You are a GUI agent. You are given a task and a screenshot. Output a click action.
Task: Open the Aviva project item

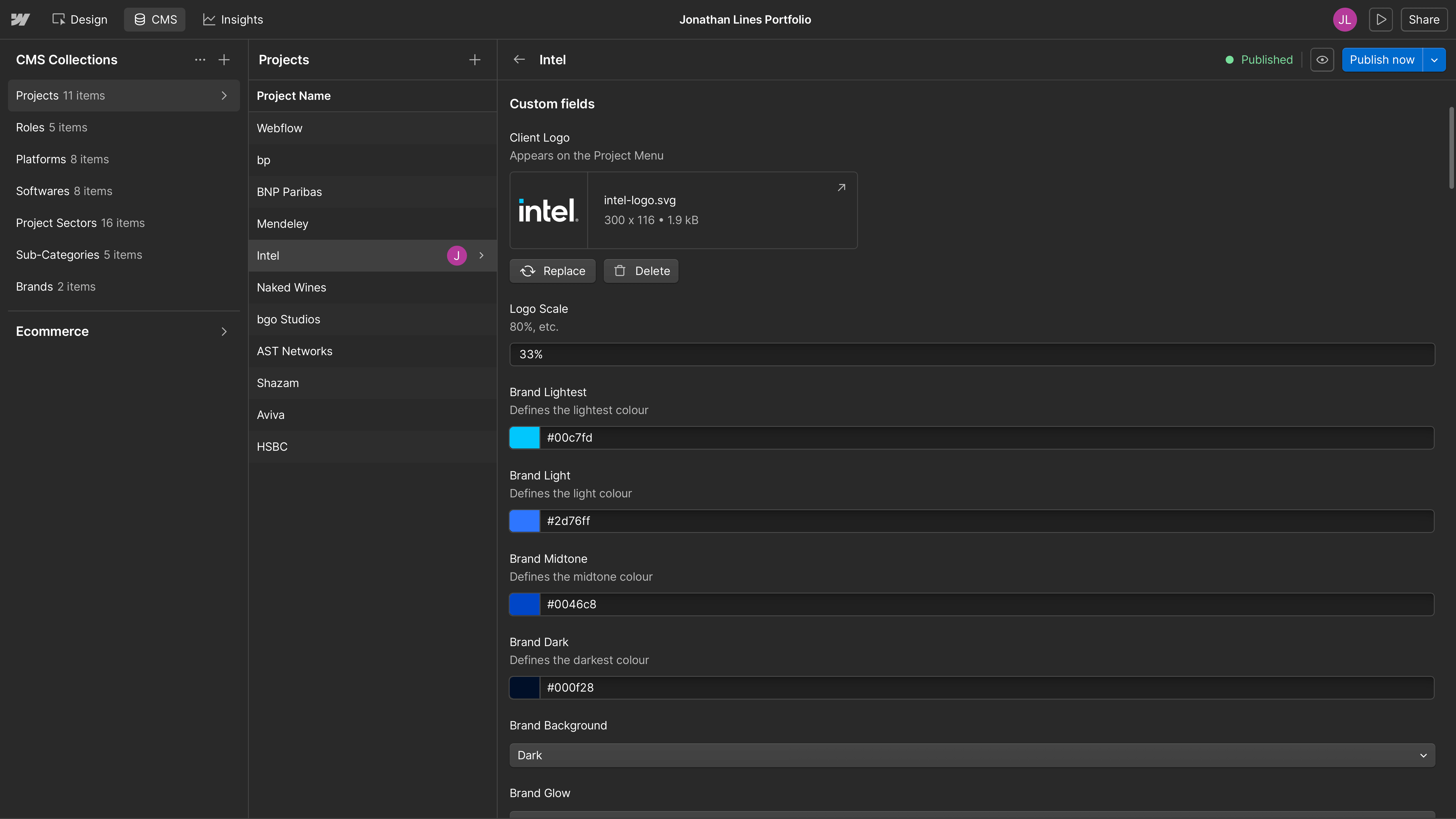(x=373, y=415)
